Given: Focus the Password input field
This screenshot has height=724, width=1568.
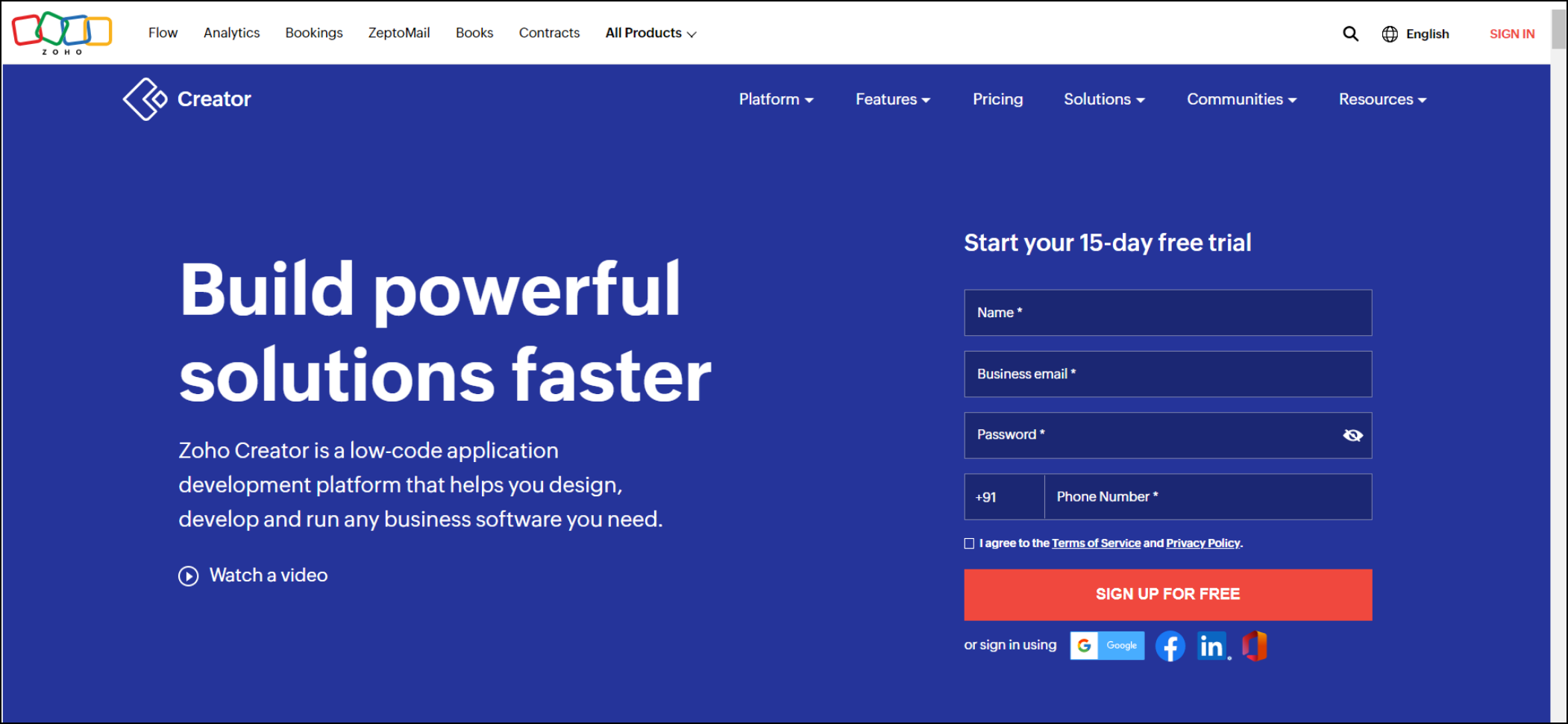Looking at the screenshot, I should pos(1167,435).
